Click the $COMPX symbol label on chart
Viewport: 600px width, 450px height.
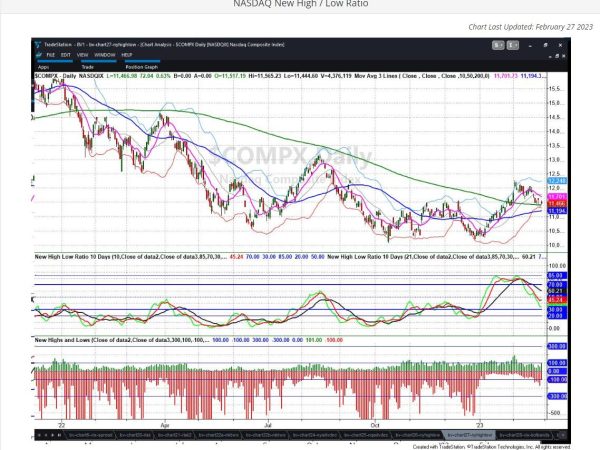(45, 75)
